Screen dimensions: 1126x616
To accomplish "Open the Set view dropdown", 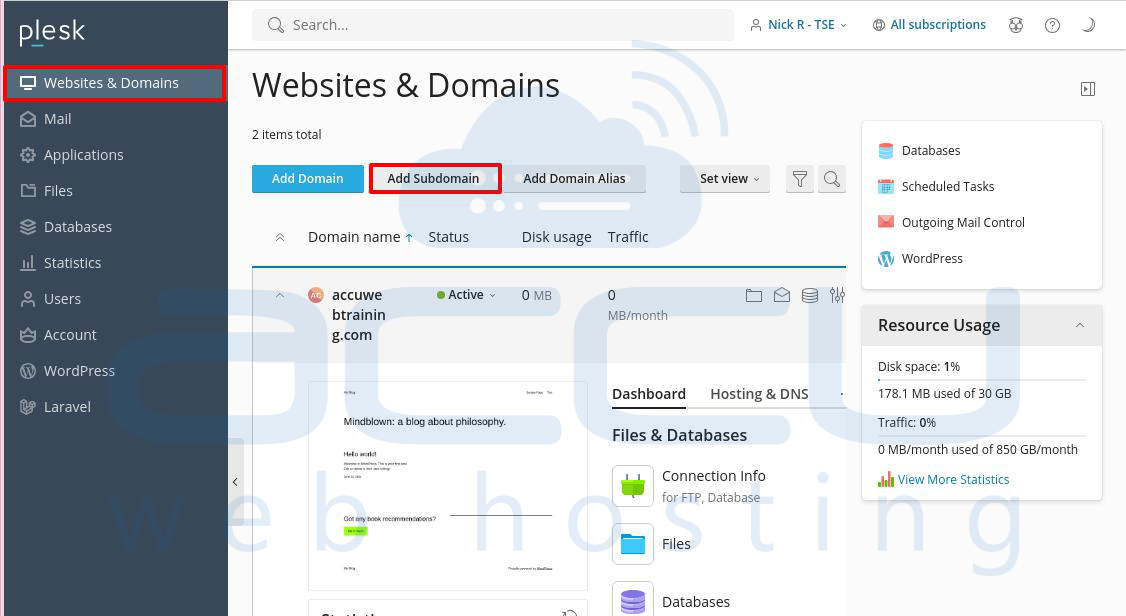I will tap(725, 179).
